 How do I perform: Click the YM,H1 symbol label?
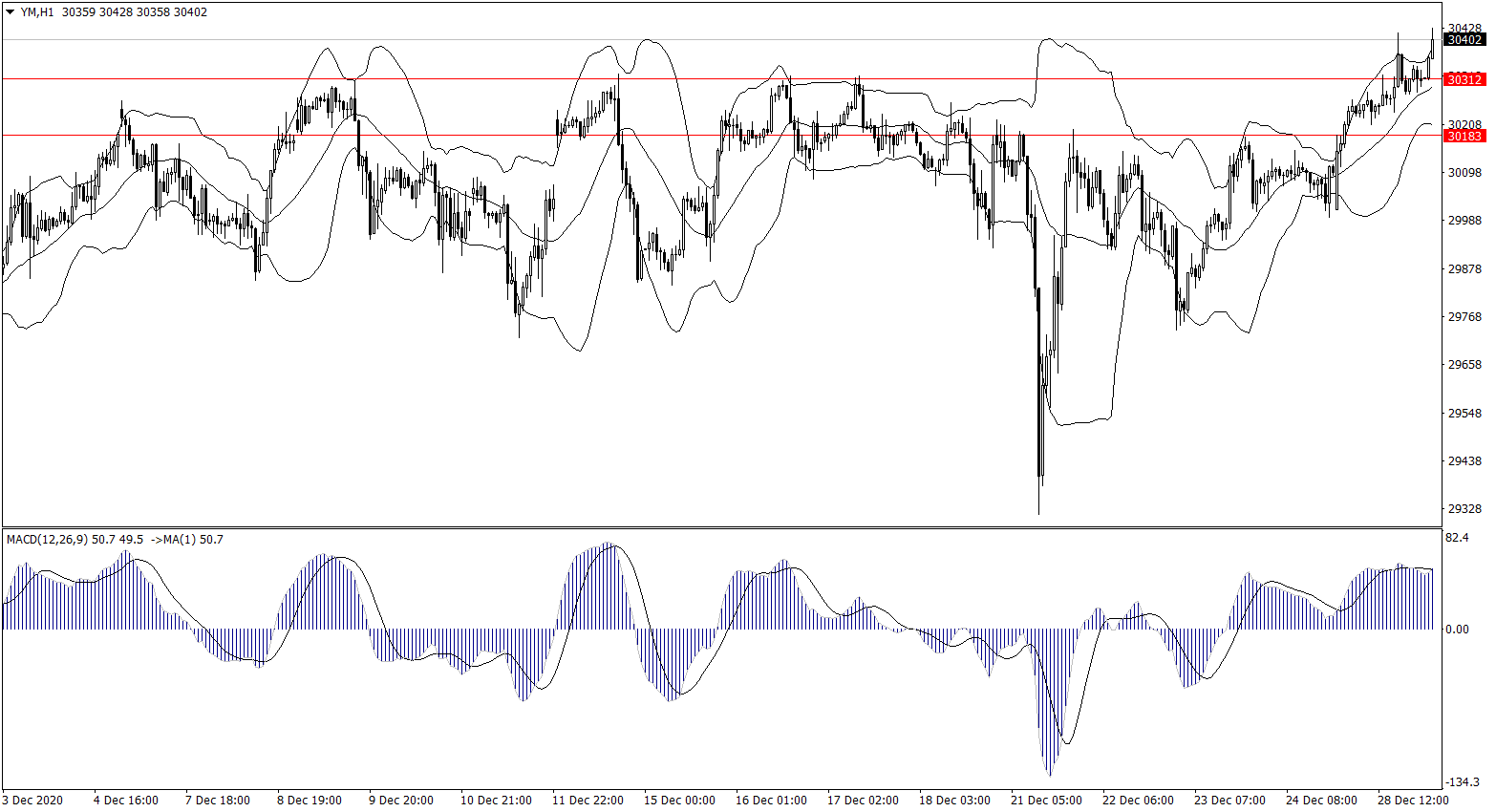(37, 12)
